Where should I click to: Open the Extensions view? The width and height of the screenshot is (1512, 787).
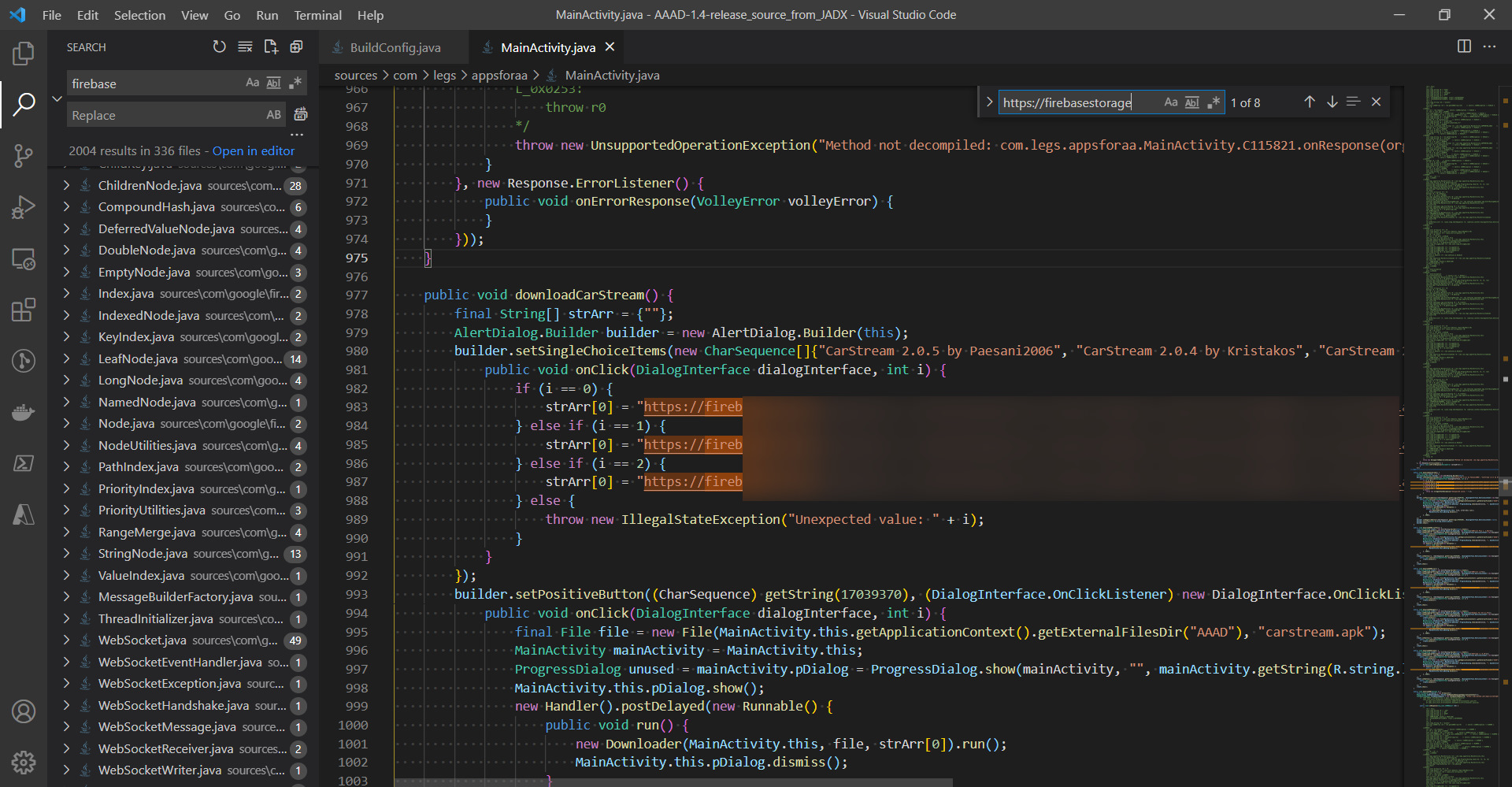point(24,310)
